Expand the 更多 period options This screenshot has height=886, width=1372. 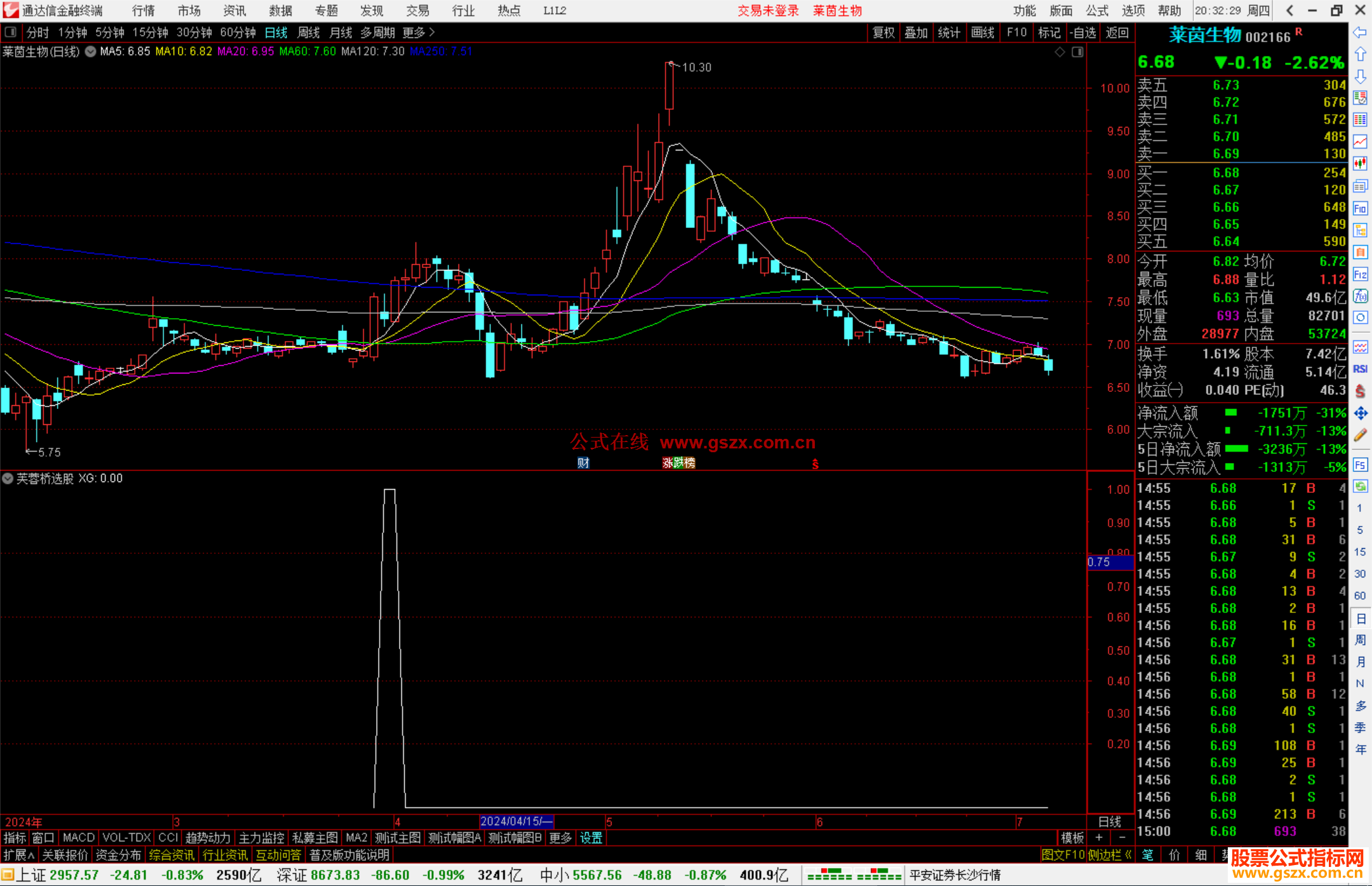click(419, 32)
